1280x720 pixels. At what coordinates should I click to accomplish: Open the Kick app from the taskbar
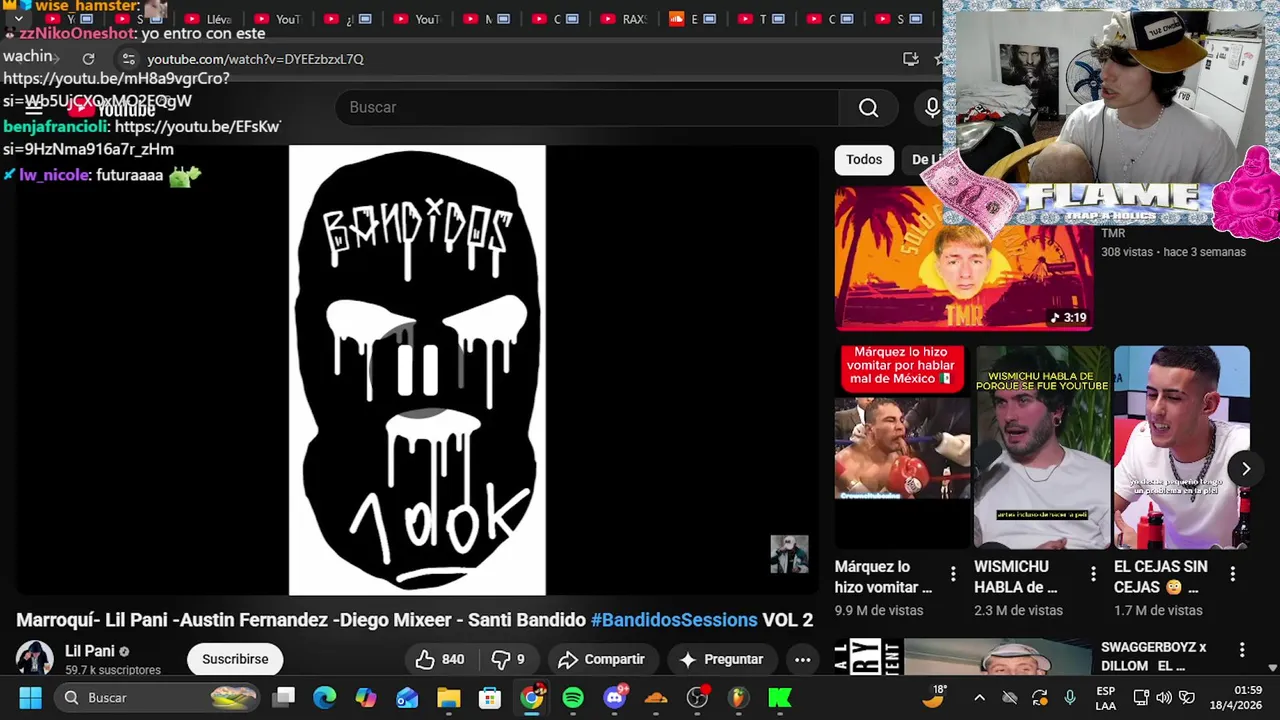pyautogui.click(x=779, y=698)
